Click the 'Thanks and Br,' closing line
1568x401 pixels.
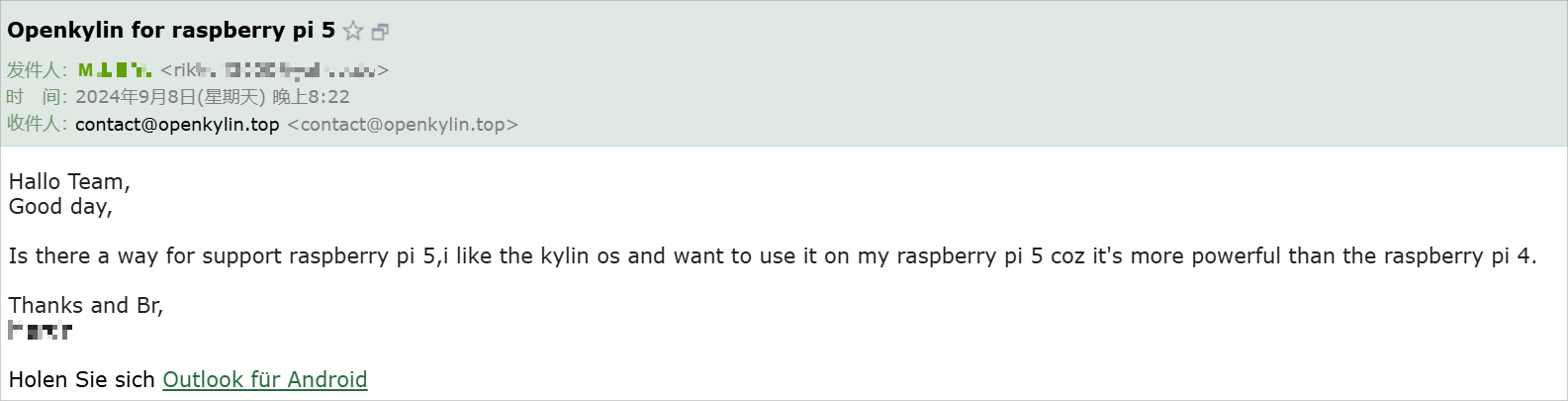pyautogui.click(x=86, y=306)
